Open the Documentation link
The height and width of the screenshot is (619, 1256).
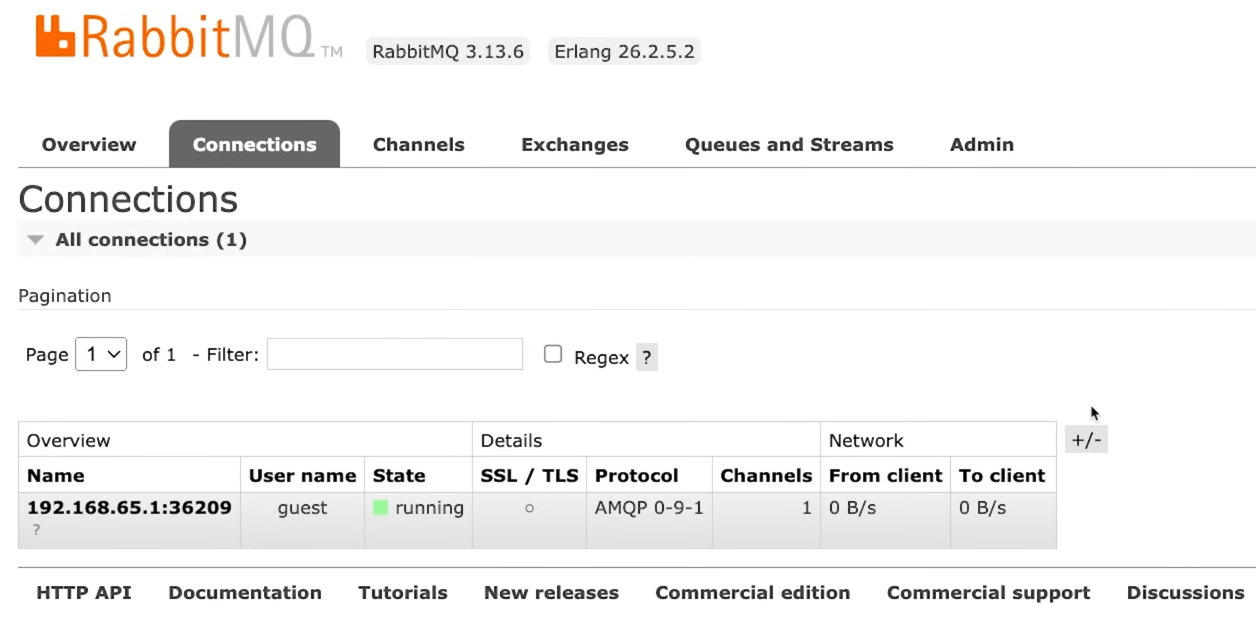click(x=245, y=593)
